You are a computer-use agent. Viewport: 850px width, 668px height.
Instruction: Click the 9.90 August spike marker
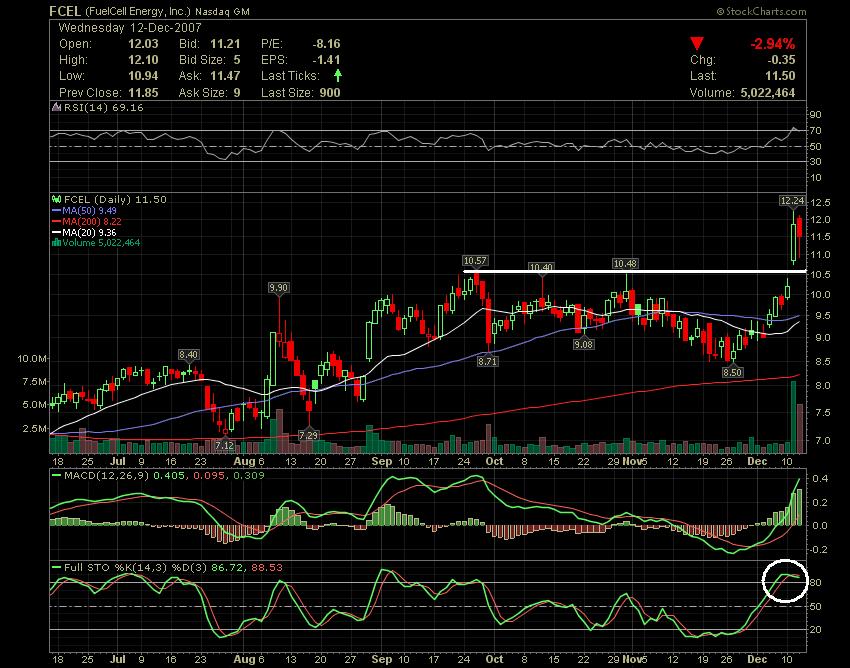(x=278, y=287)
